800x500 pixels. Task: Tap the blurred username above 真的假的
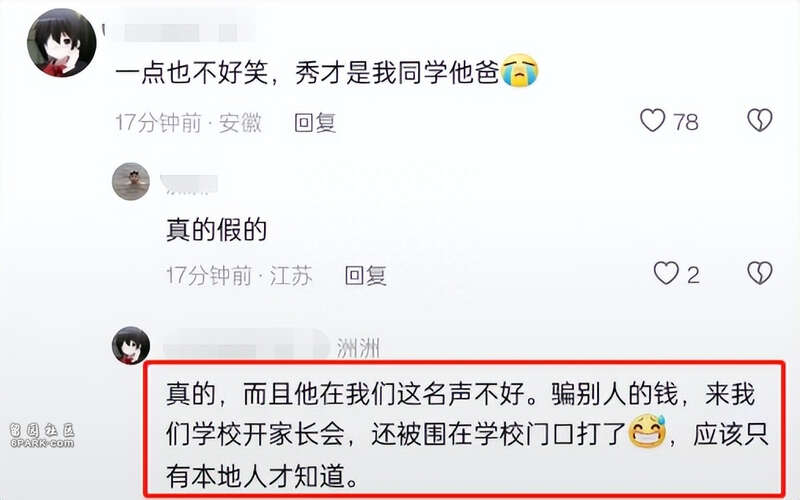tap(189, 184)
